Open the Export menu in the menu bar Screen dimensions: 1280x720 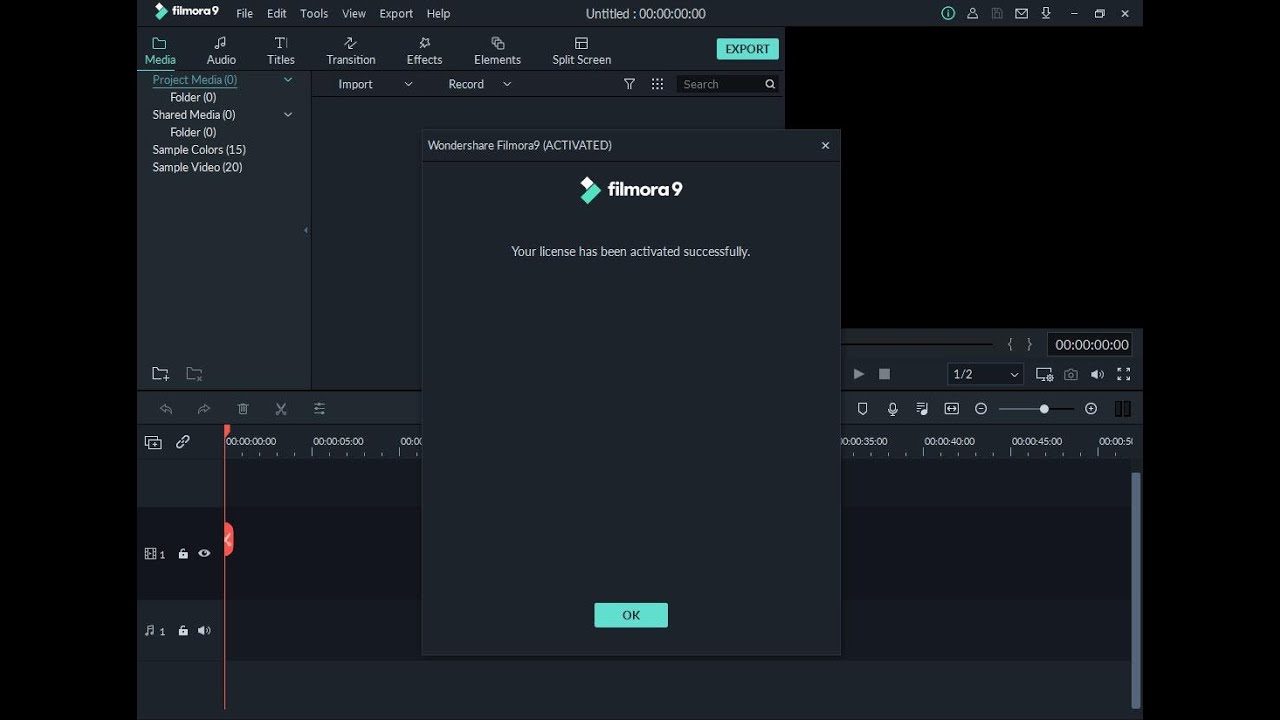click(396, 13)
